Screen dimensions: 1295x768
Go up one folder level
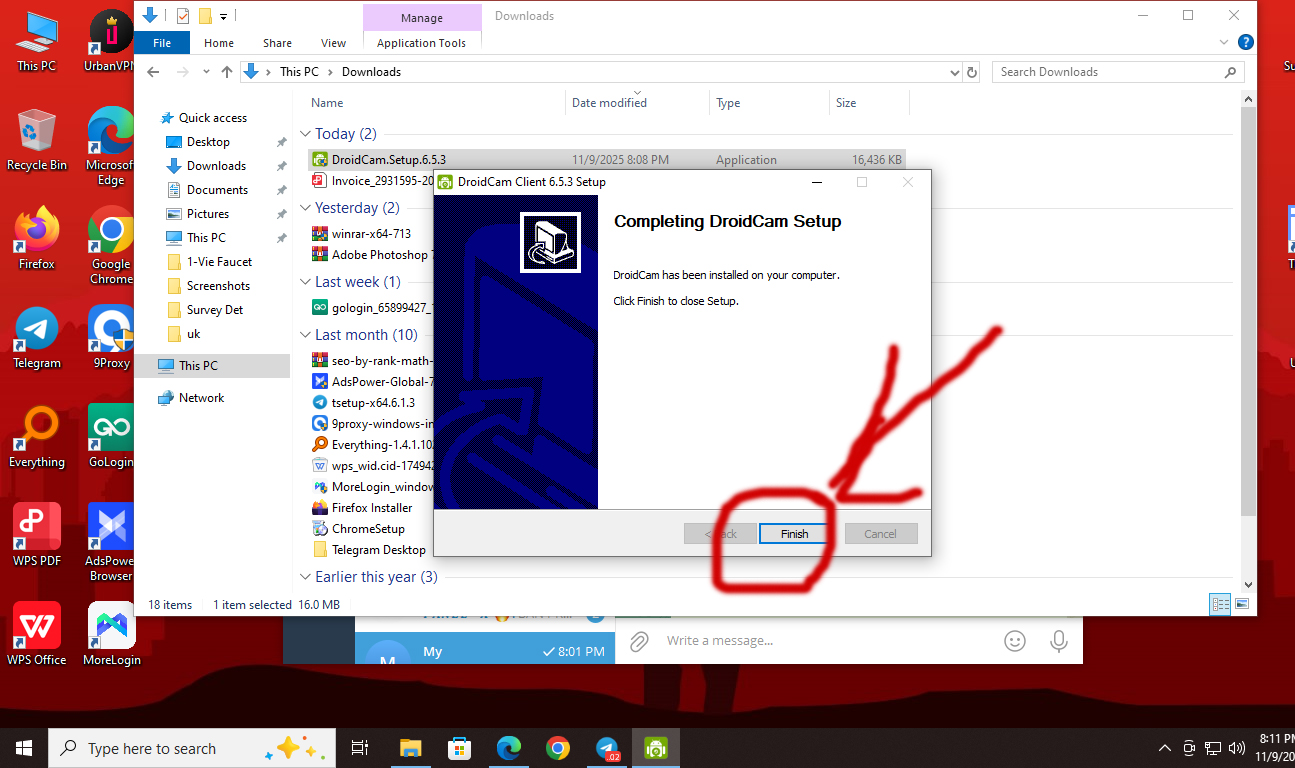click(227, 72)
